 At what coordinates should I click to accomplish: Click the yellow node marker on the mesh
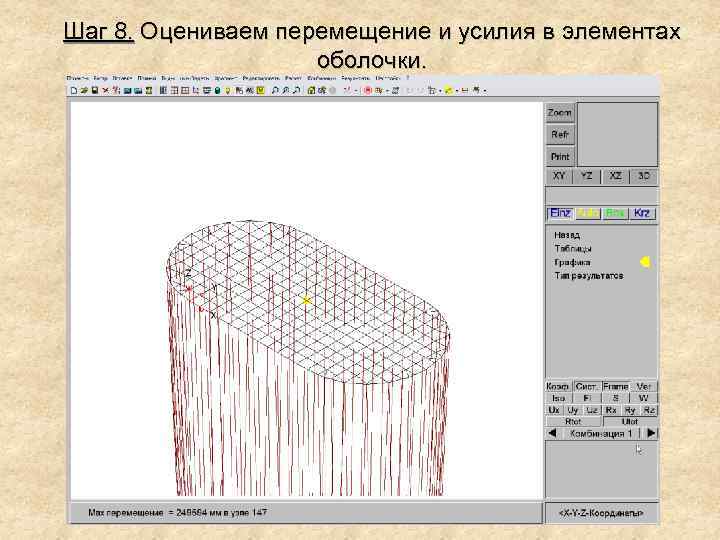[306, 300]
